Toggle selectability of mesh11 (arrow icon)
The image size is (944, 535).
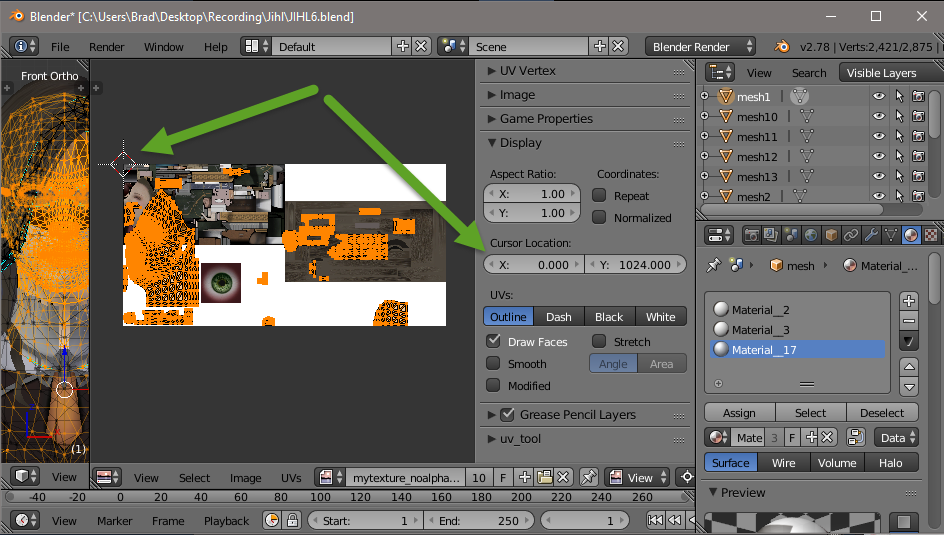(899, 137)
